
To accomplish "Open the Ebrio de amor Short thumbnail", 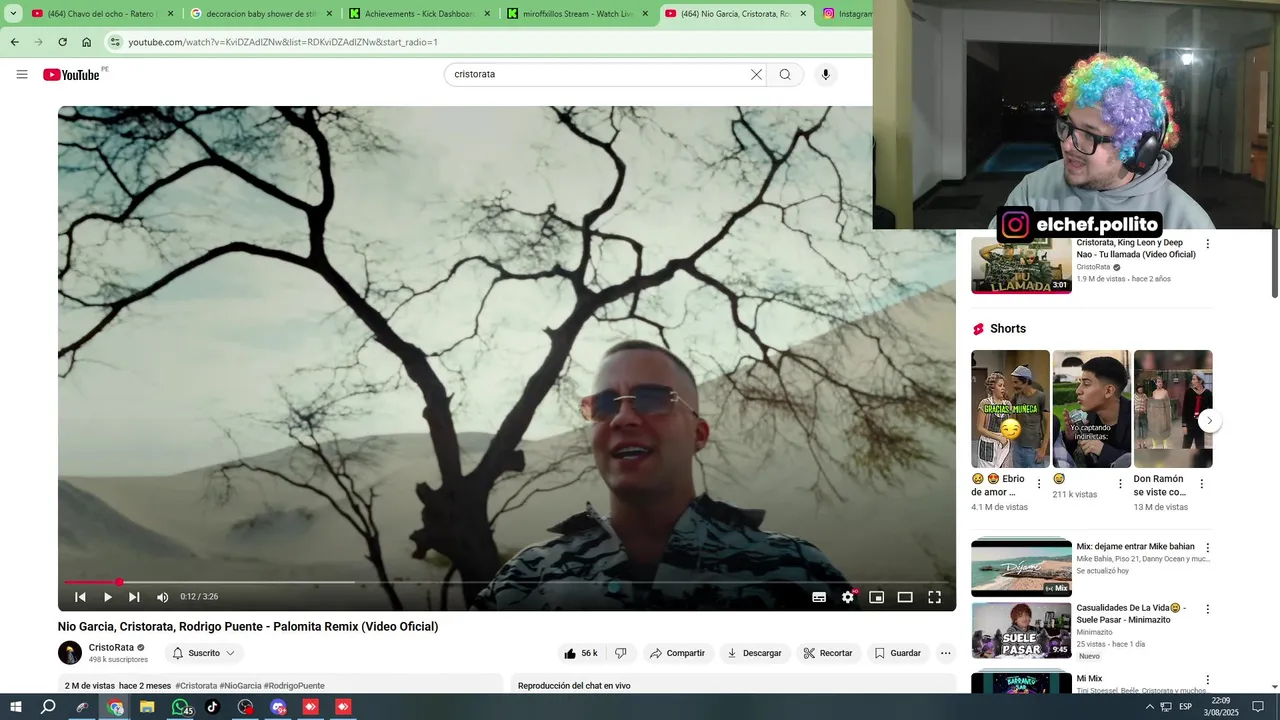I will pyautogui.click(x=1010, y=408).
